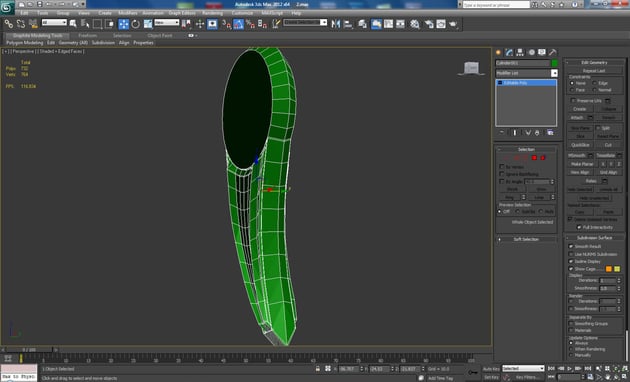Select the Edge constraint radio button
Viewport: 630px width, 382px height.
pos(595,83)
